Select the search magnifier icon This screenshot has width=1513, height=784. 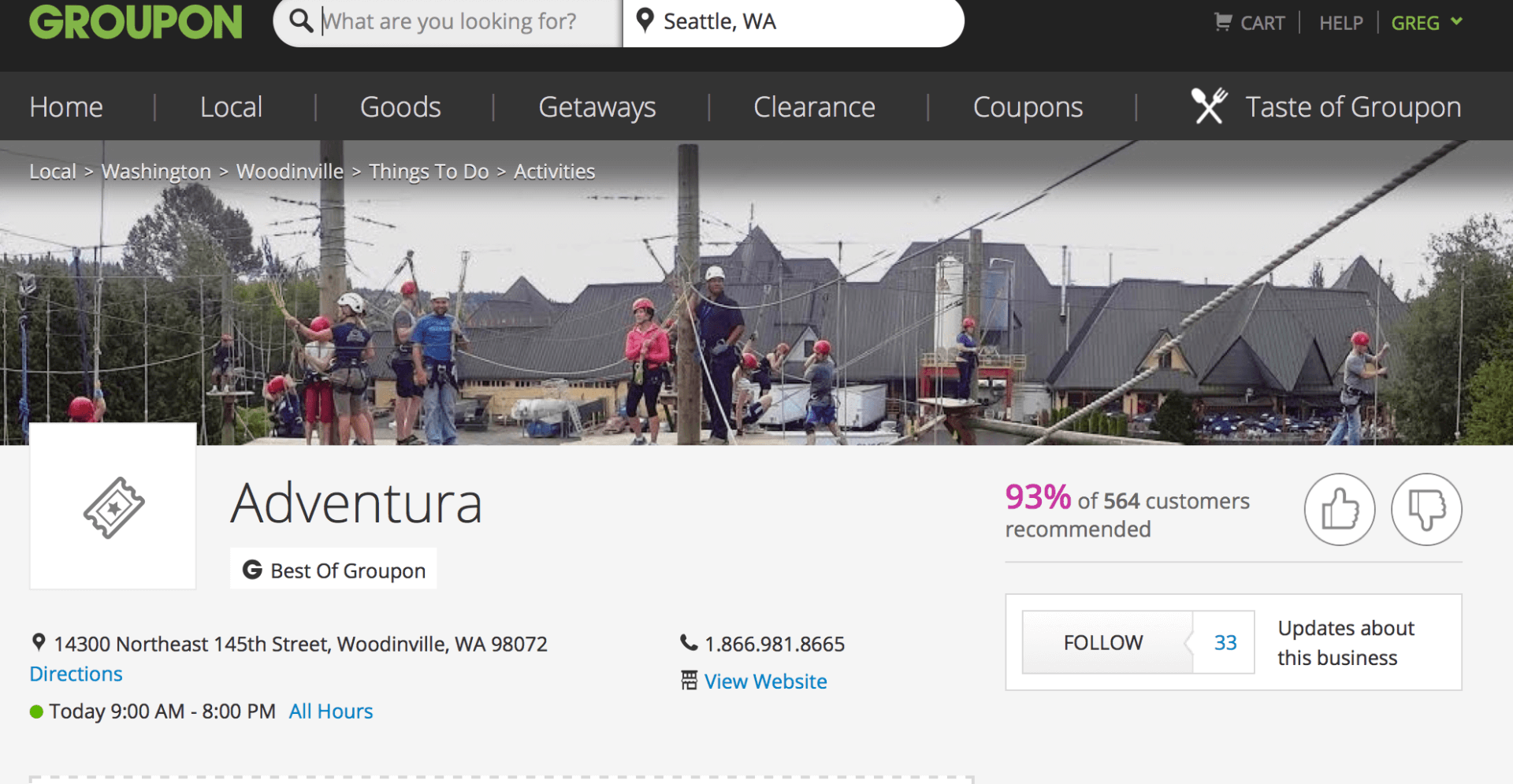300,21
